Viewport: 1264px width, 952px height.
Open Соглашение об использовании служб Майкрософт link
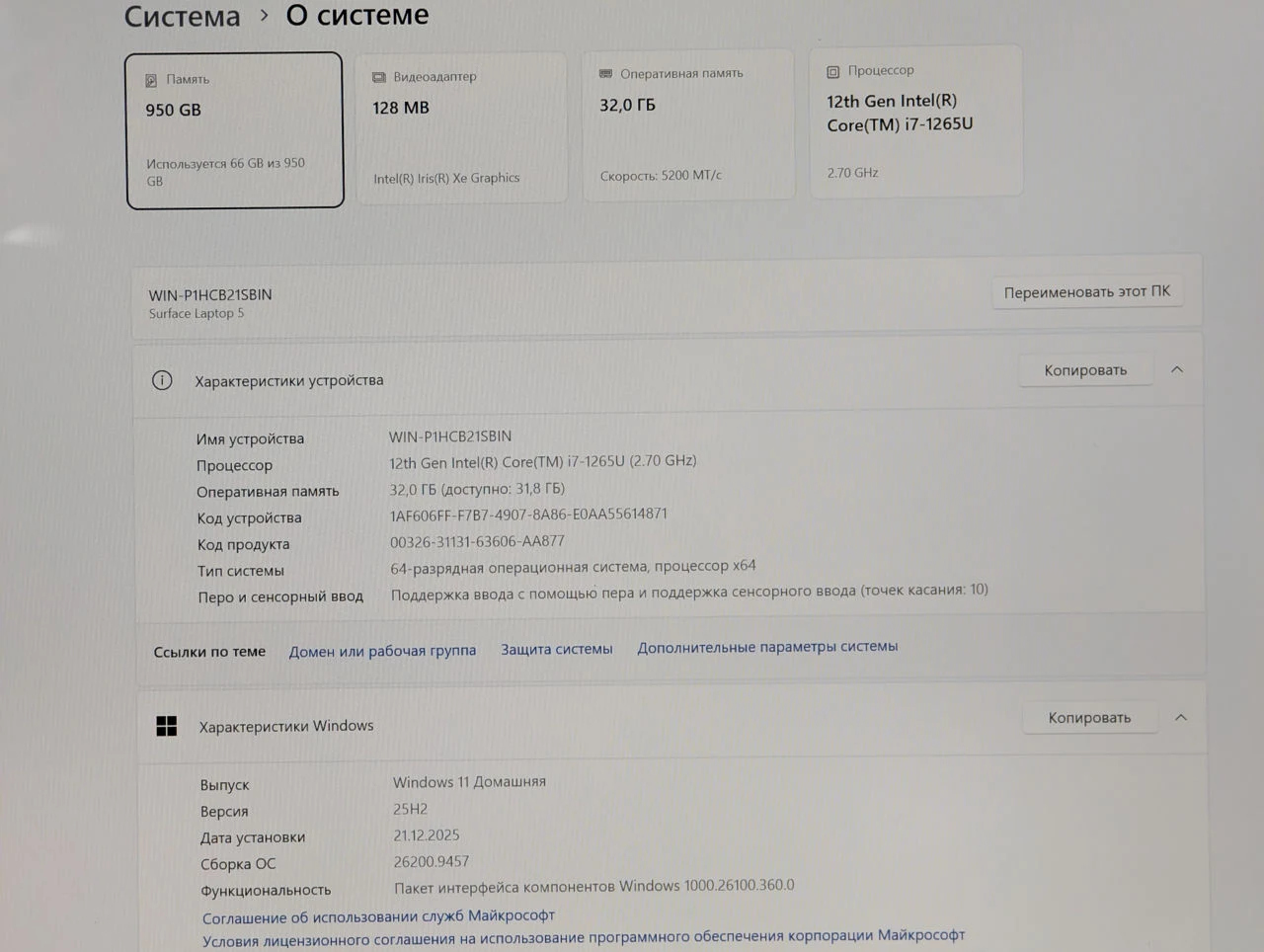click(x=378, y=916)
